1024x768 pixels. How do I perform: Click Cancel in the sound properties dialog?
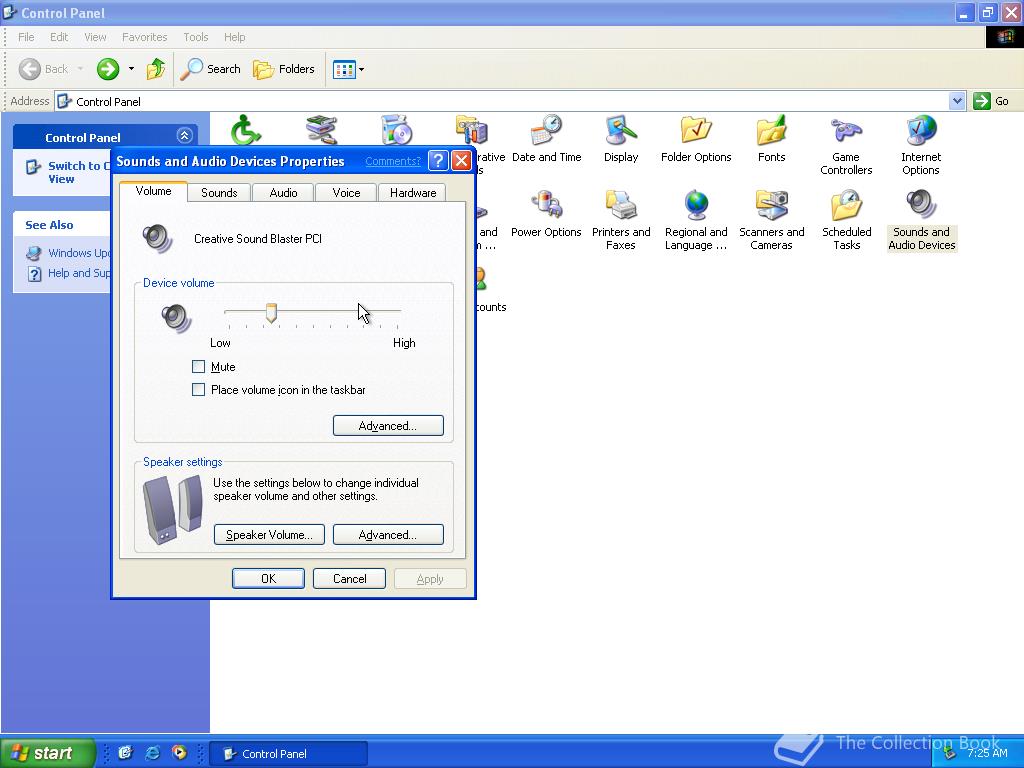[x=349, y=579]
